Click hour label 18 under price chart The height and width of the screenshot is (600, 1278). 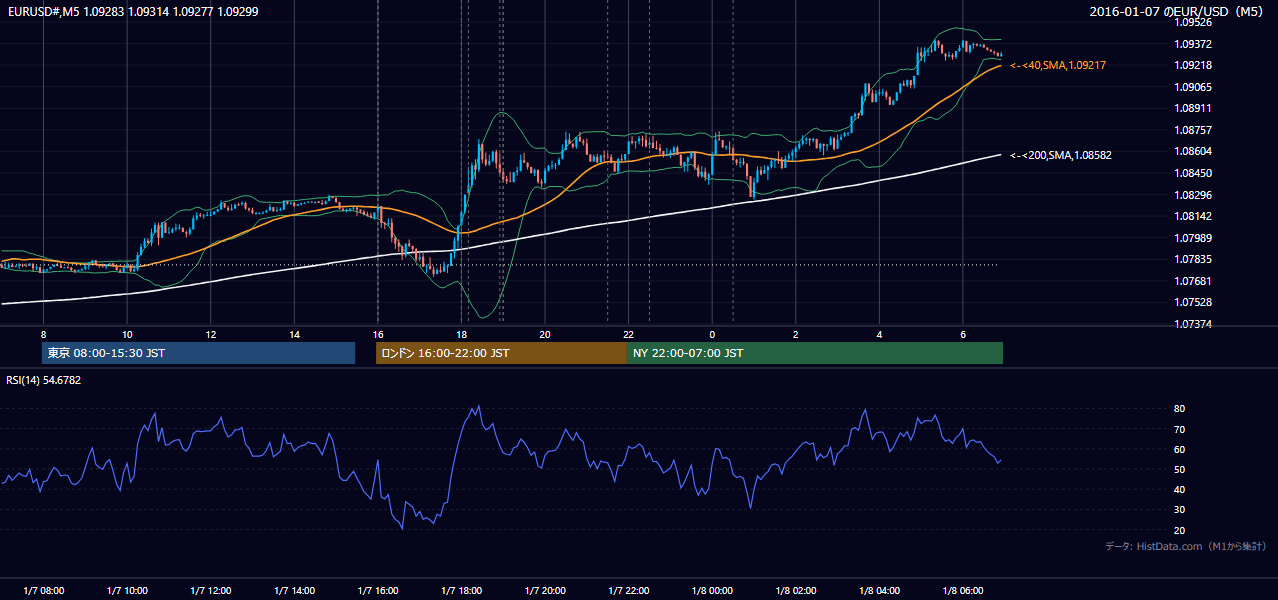tap(461, 334)
